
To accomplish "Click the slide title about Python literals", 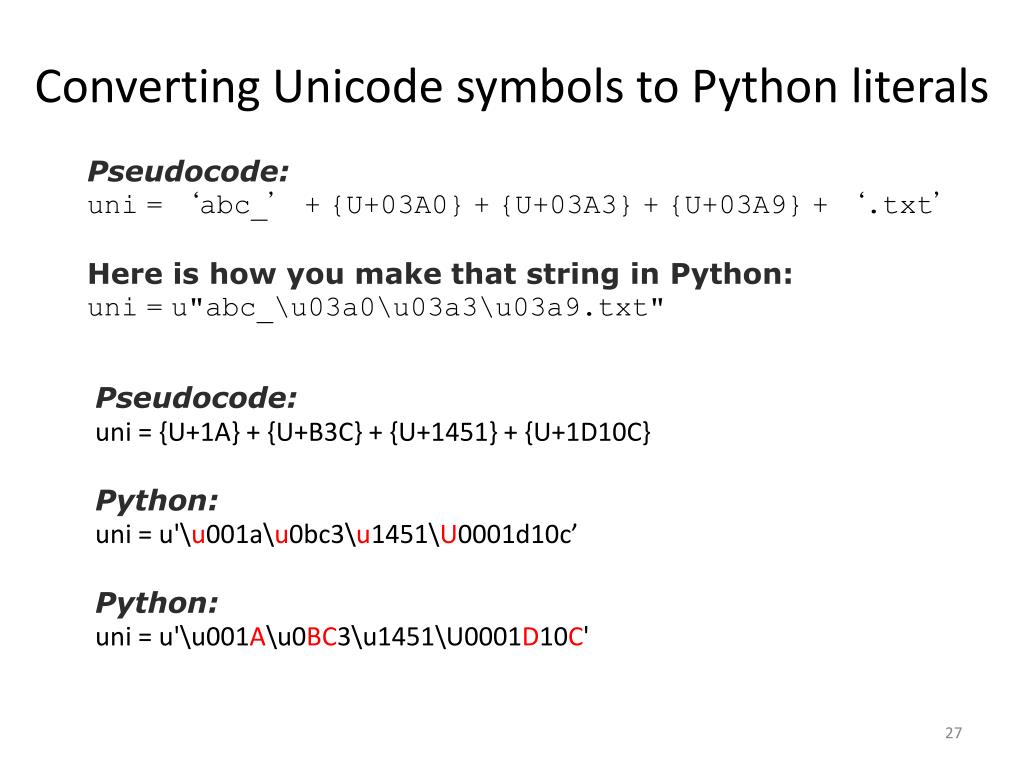I will click(511, 87).
